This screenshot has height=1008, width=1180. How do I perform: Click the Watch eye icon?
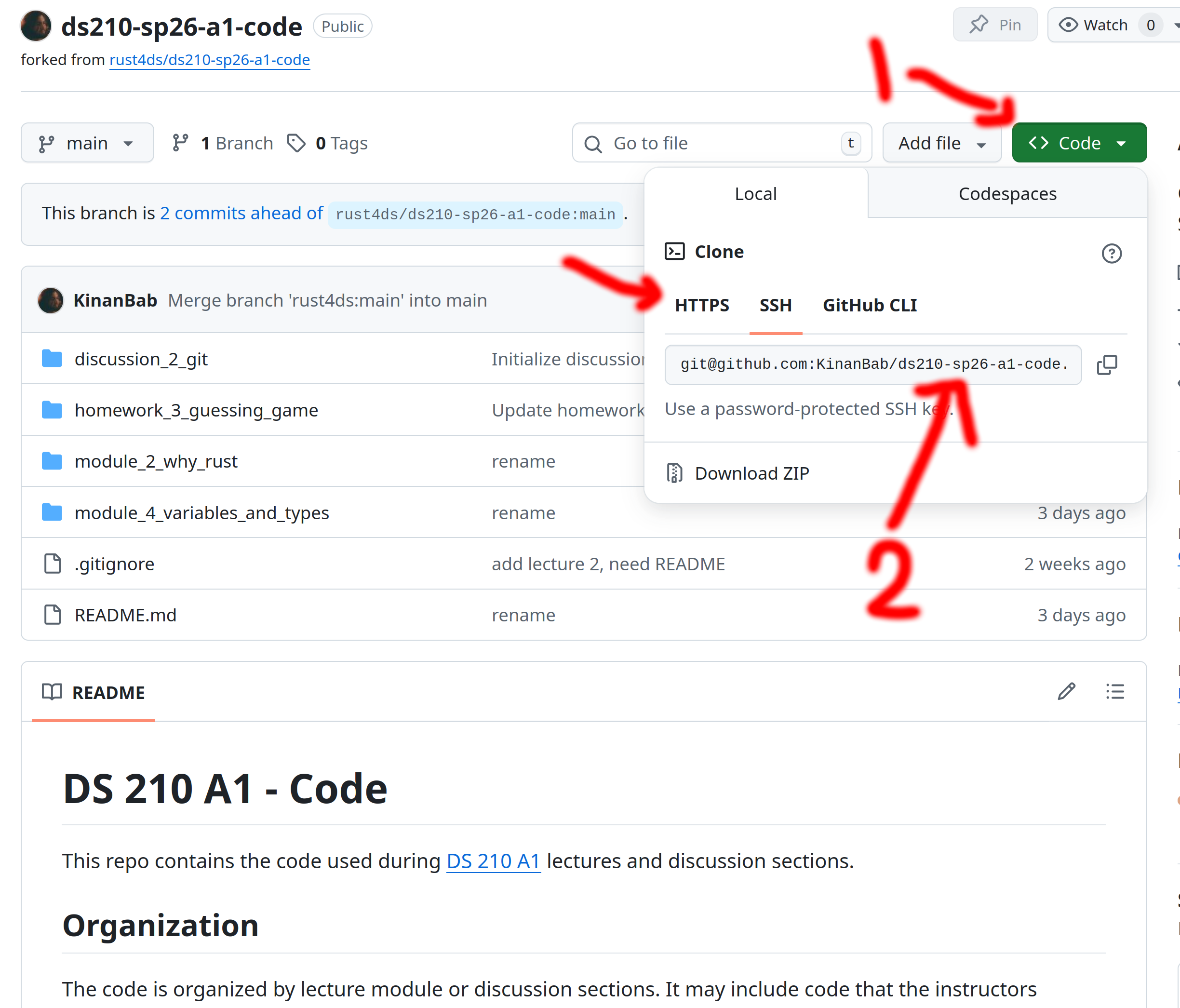pyautogui.click(x=1070, y=25)
